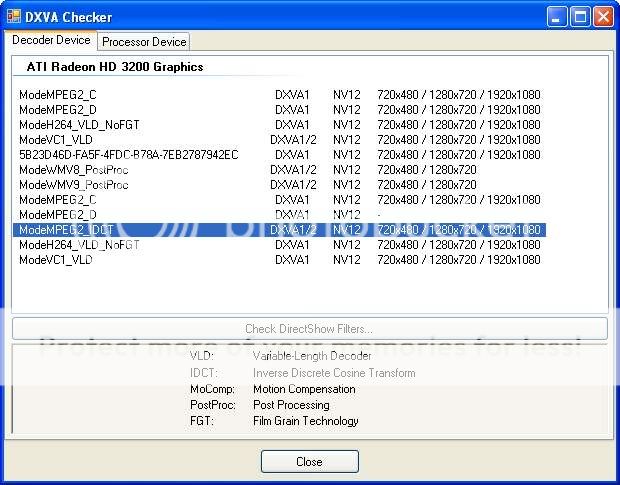Select ModeVC1_VLD row with DXVA1/2
620x485 pixels.
pos(280,140)
